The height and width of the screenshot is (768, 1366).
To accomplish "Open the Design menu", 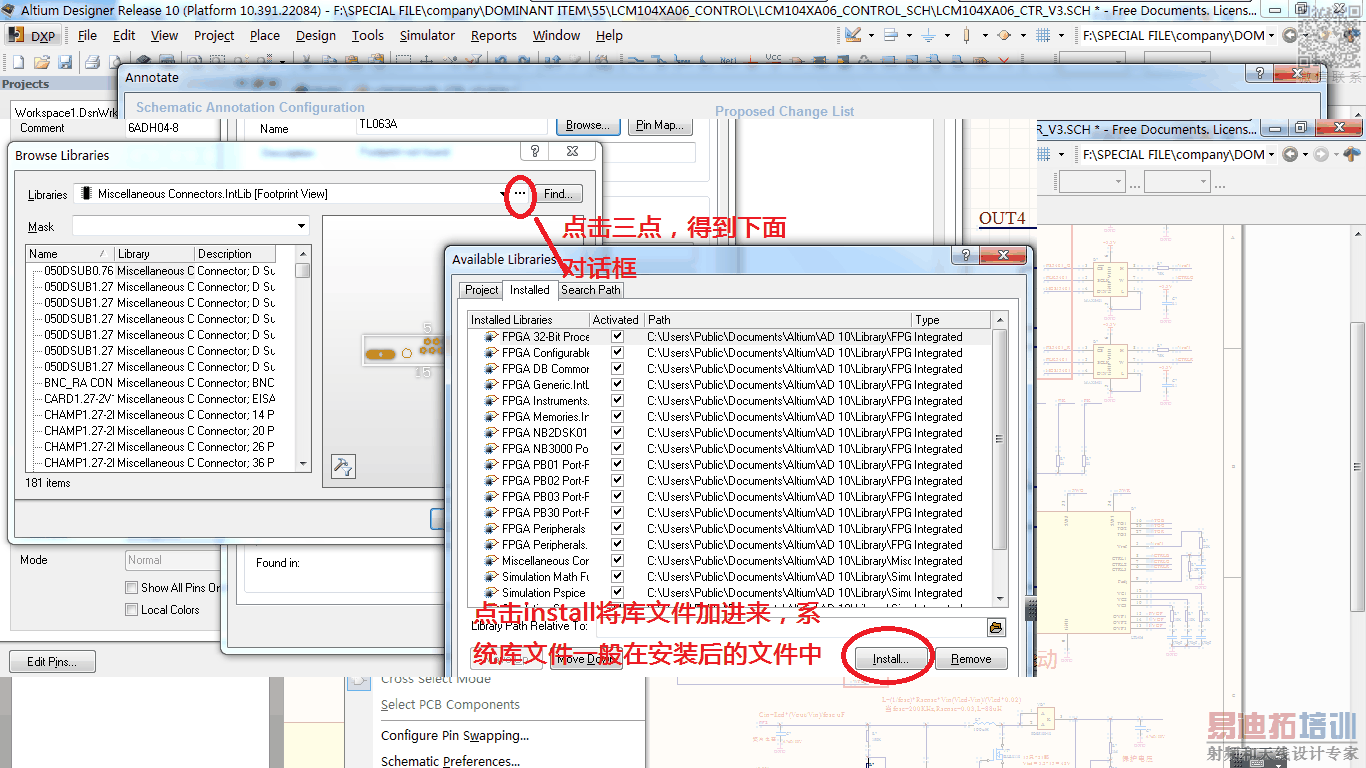I will point(316,35).
